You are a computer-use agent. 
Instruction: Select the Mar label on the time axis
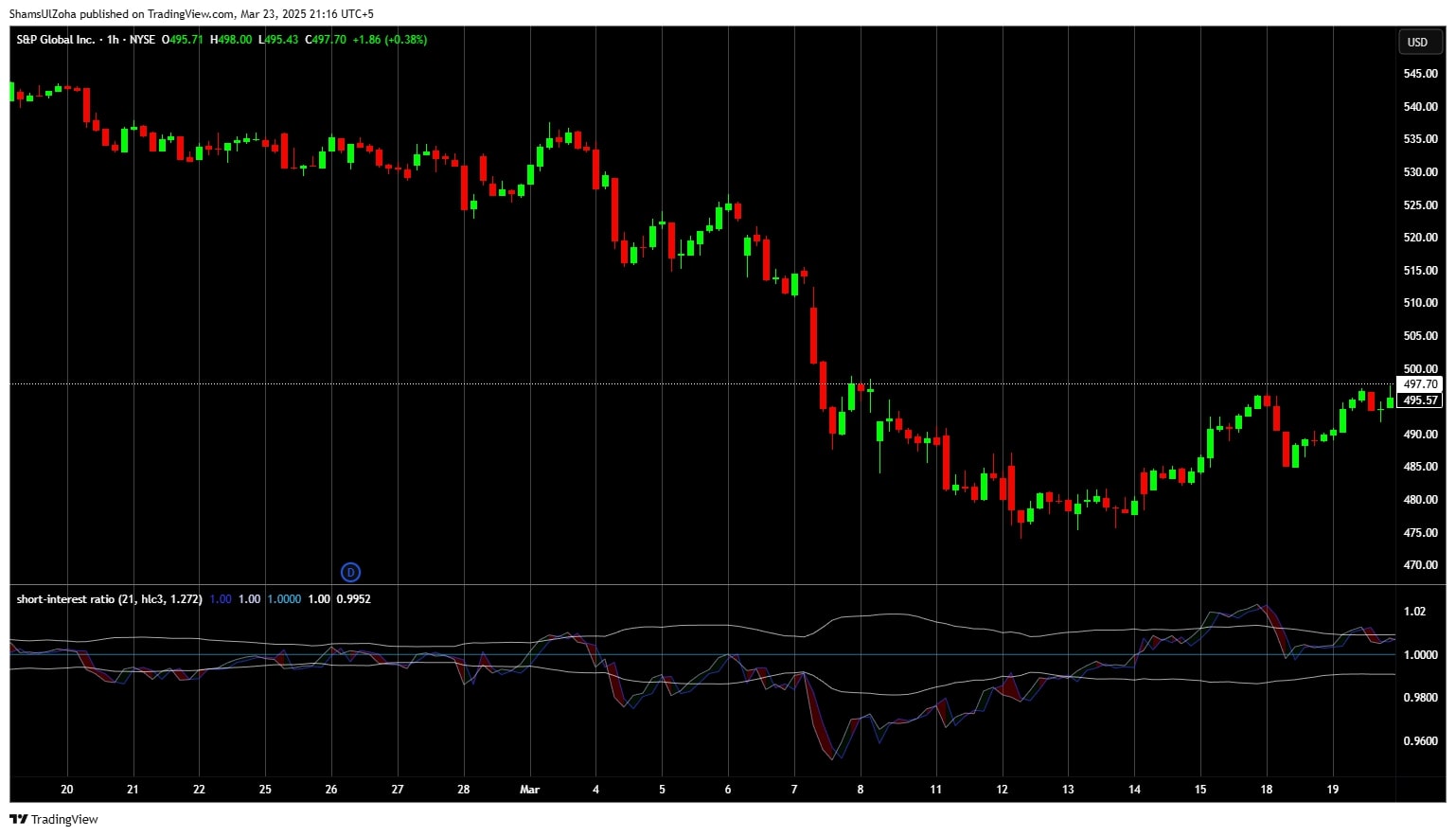tap(529, 789)
